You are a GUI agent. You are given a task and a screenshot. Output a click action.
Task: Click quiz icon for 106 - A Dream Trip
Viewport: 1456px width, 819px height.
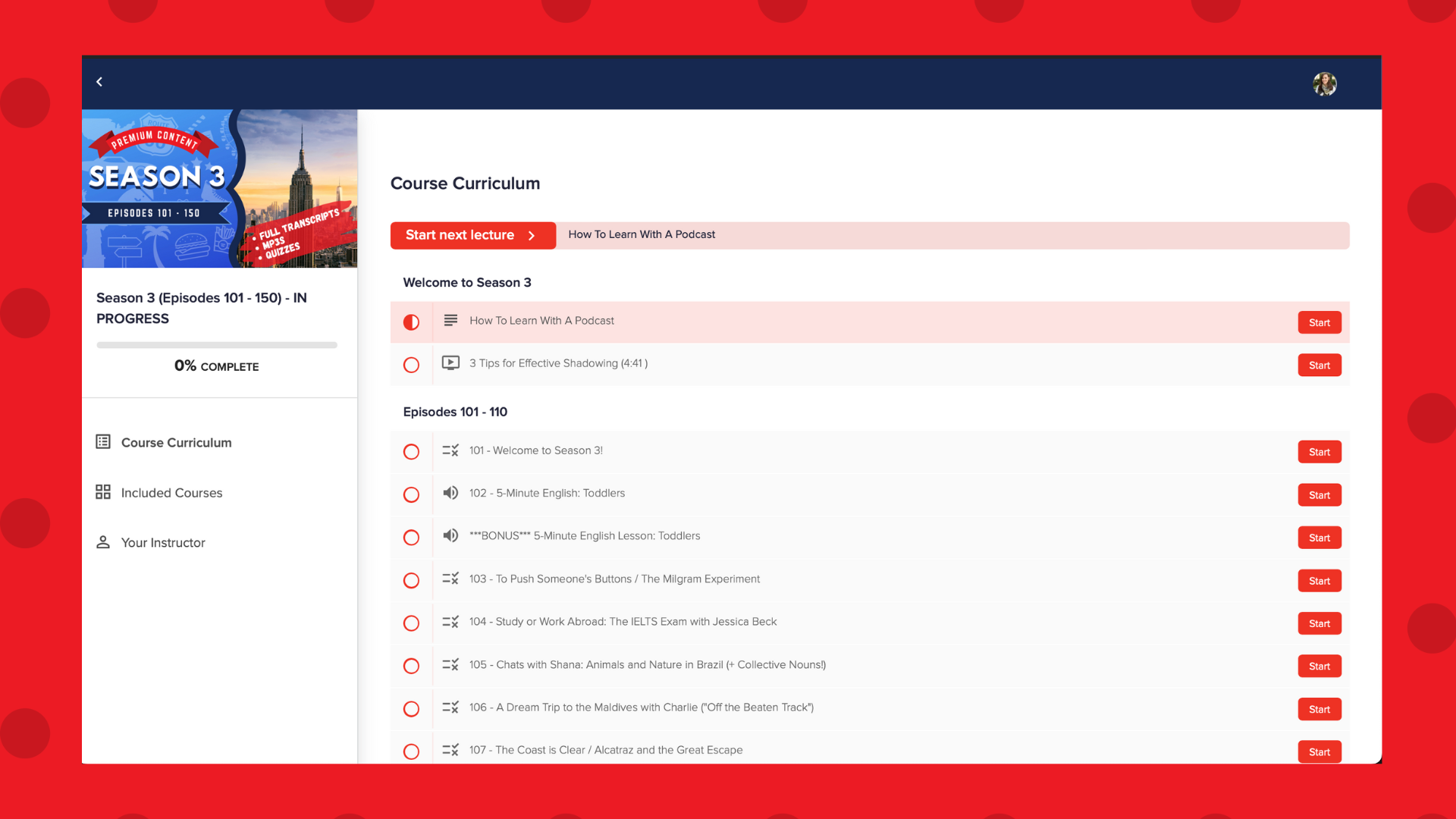(450, 708)
